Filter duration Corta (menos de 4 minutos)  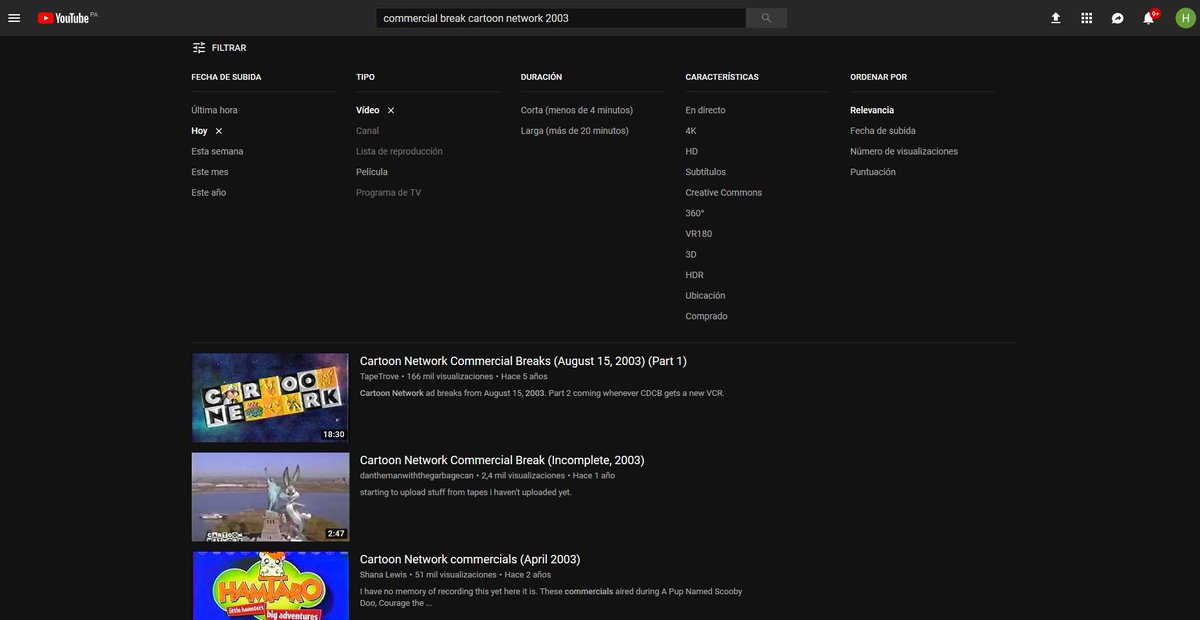(x=577, y=110)
